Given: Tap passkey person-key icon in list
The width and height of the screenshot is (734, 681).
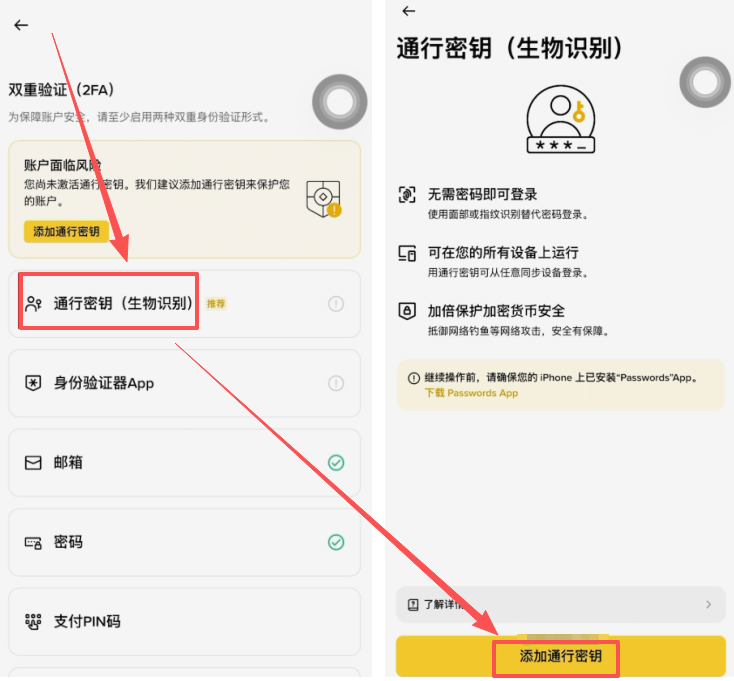Looking at the screenshot, I should coord(33,304).
